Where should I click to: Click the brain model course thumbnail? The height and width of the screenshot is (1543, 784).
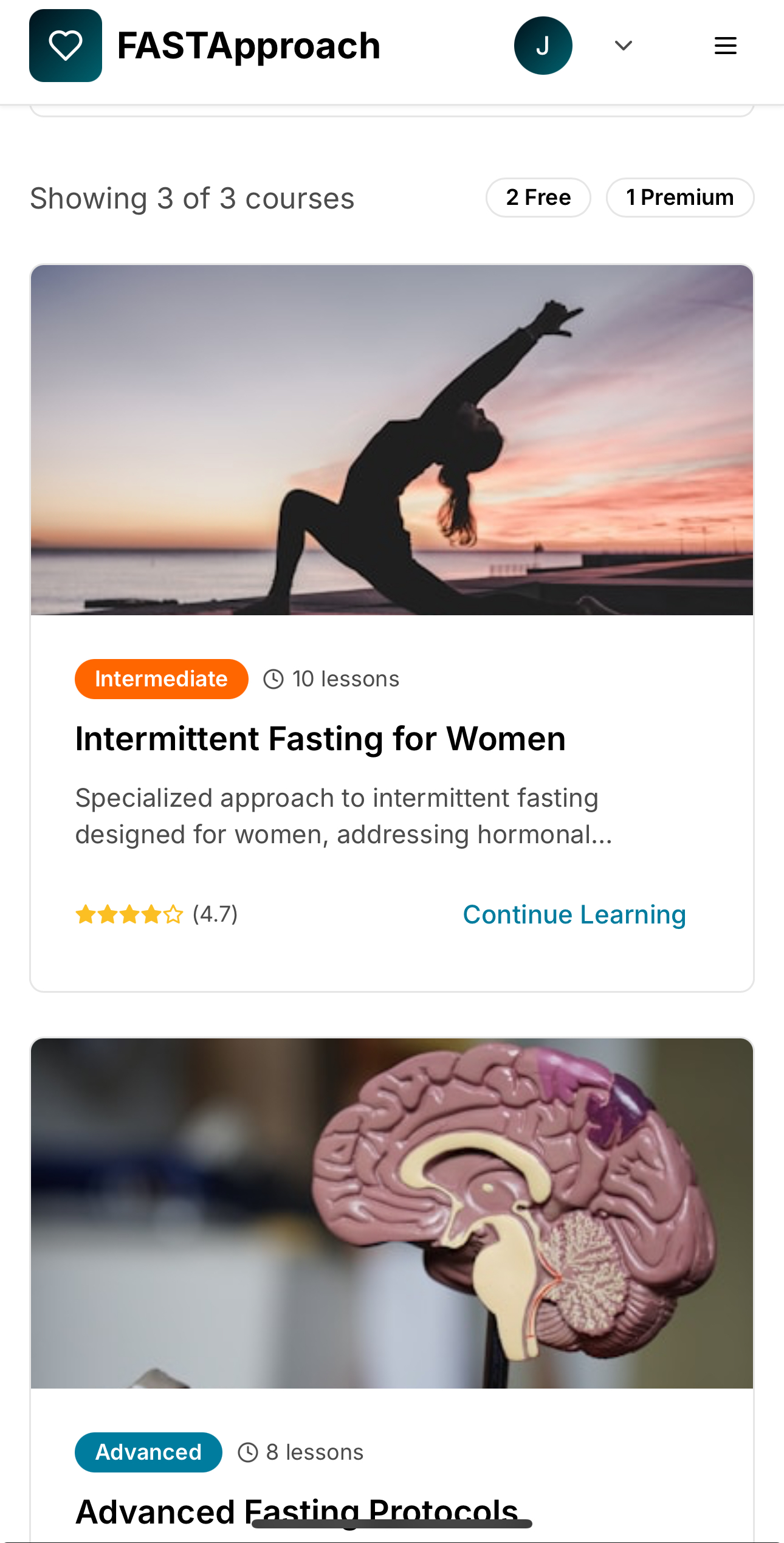392,1213
